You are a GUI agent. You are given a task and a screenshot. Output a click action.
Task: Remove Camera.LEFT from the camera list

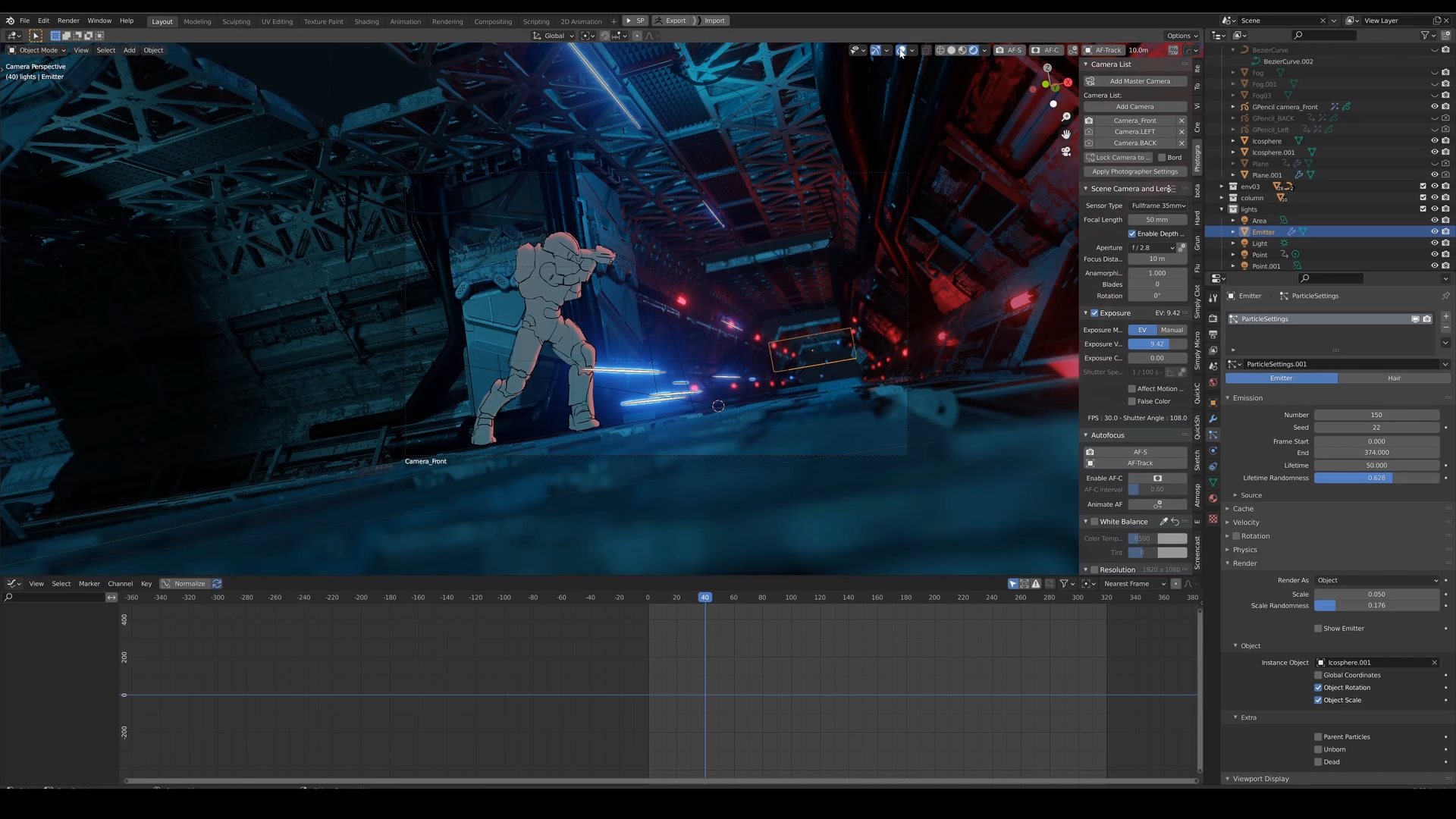(1181, 132)
